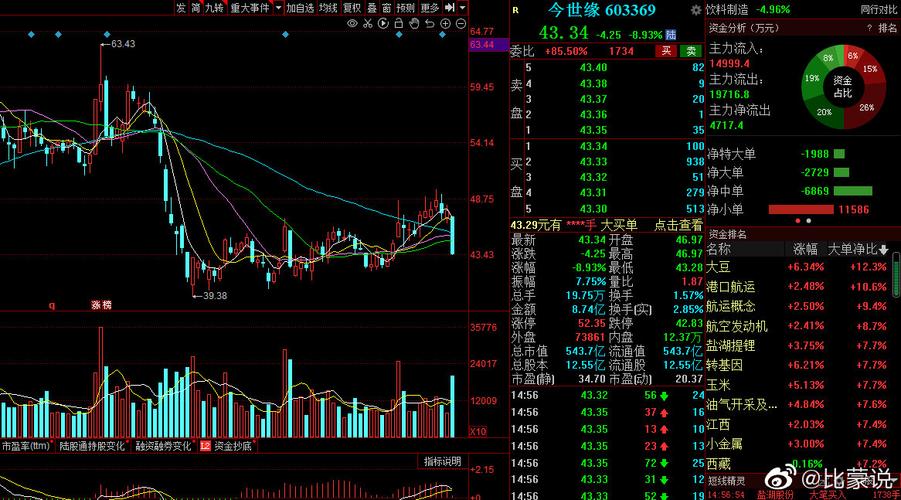Click the 简 toolbar button
The height and width of the screenshot is (500, 901).
tap(196, 7)
